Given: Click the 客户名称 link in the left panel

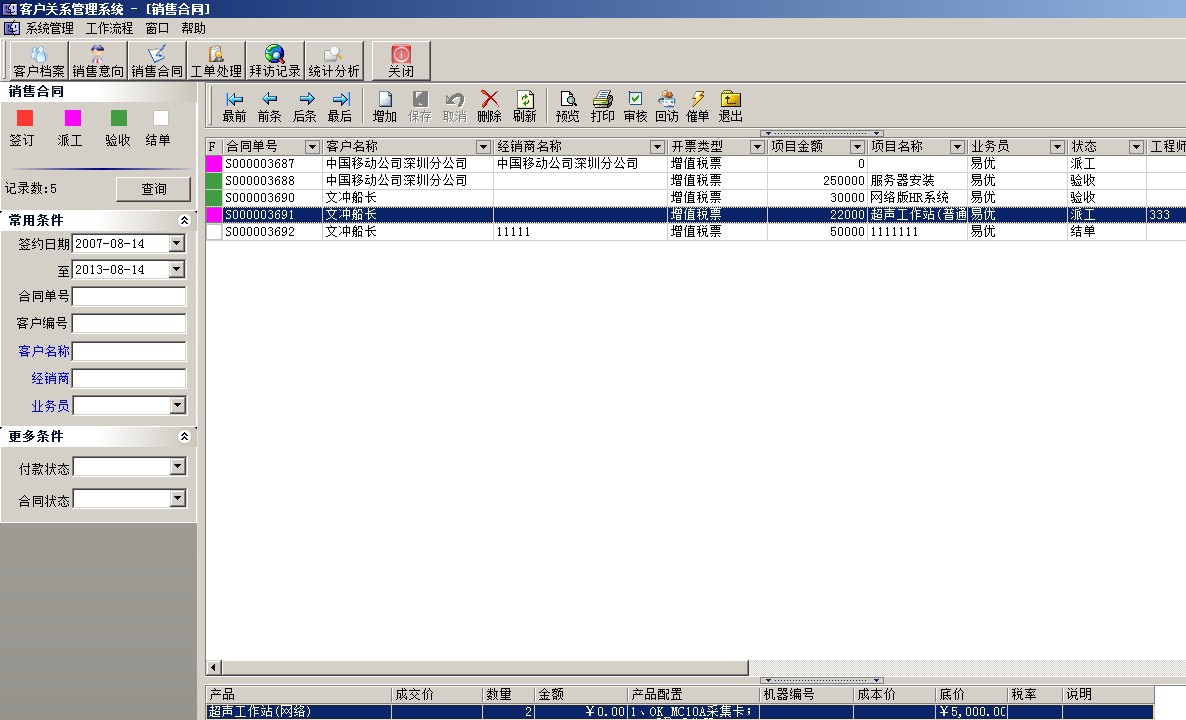Looking at the screenshot, I should (x=46, y=350).
